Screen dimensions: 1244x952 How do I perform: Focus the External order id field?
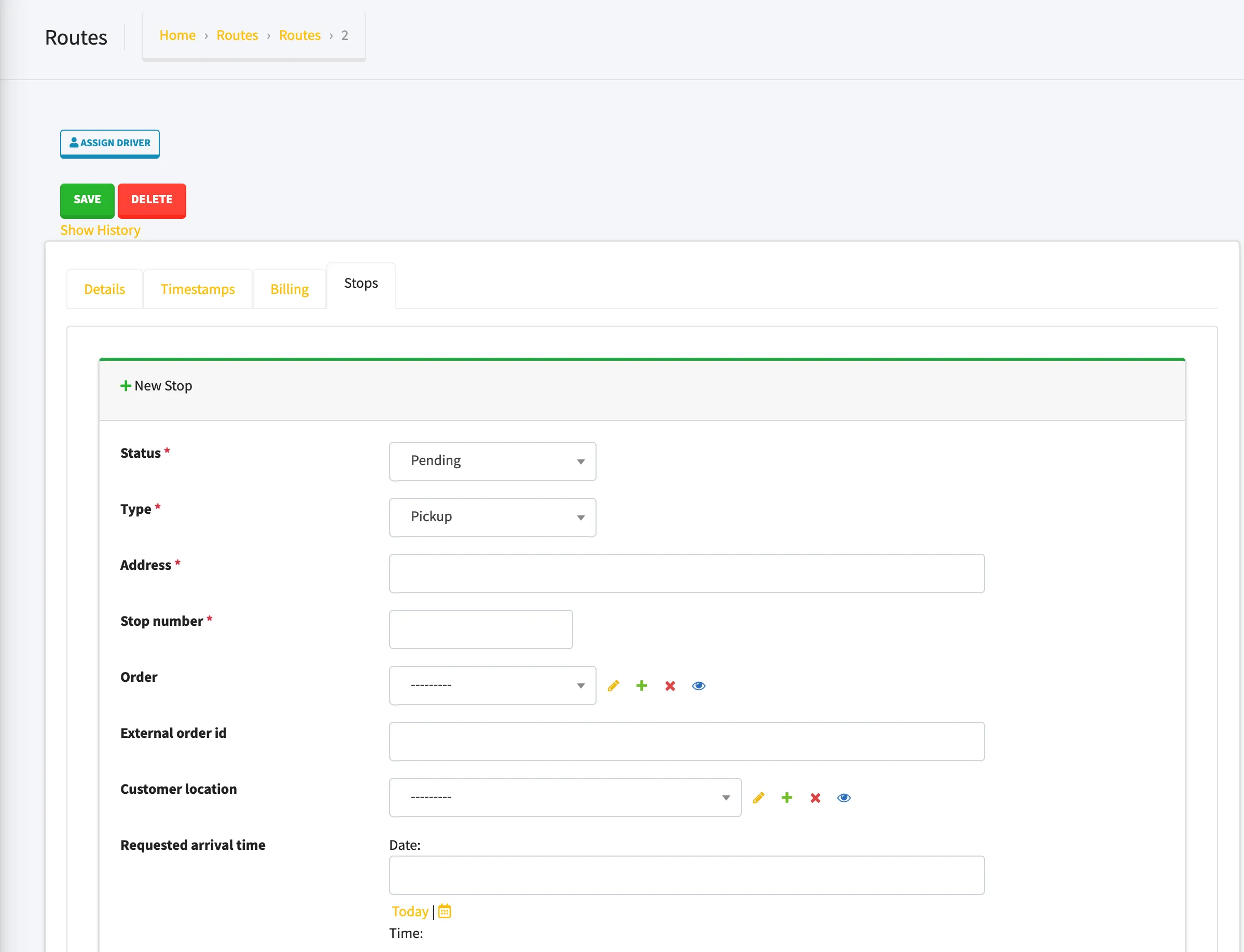(x=687, y=742)
